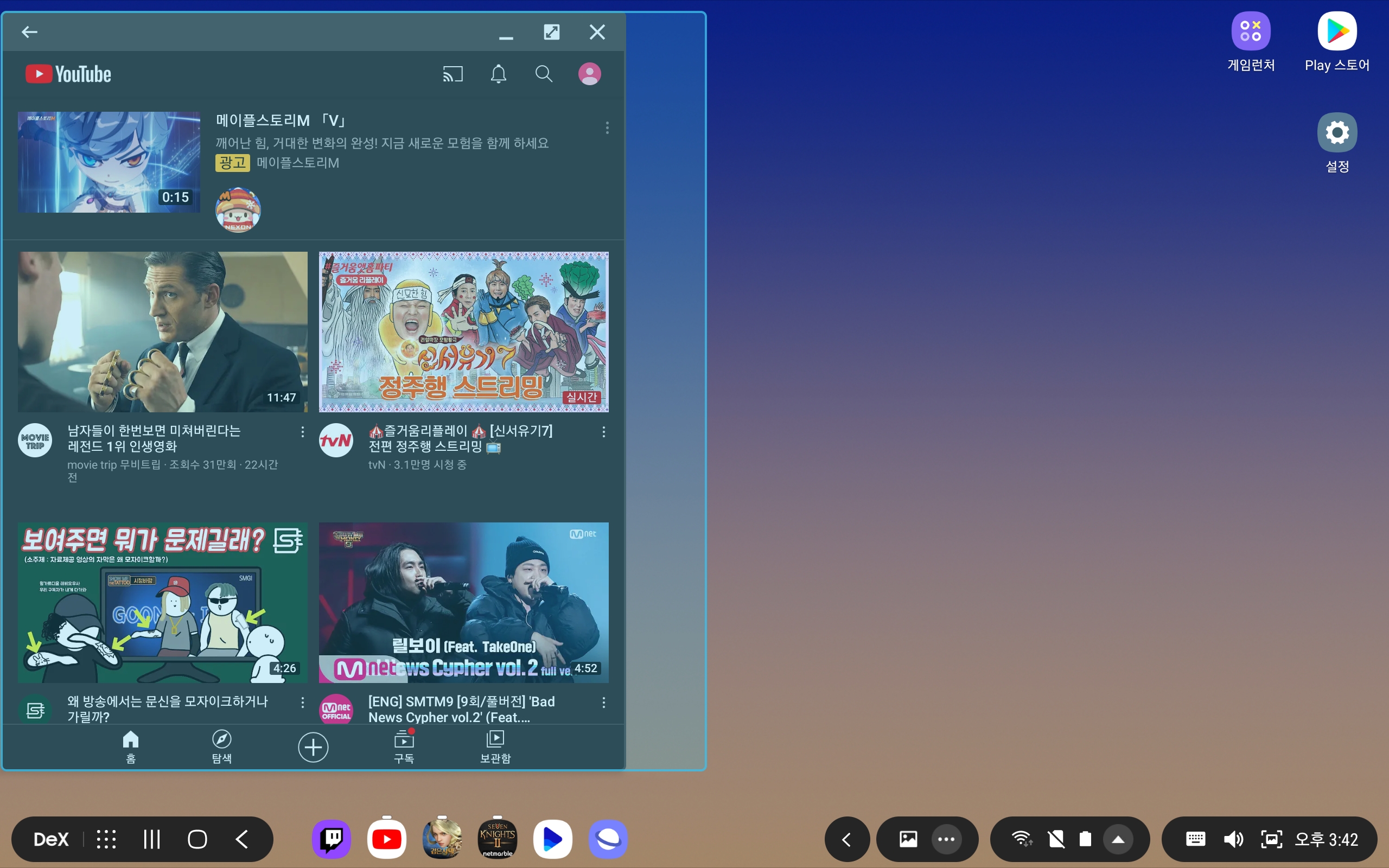This screenshot has width=1389, height=868.
Task: Open the 왜 방송에서는 문신을 video title
Action: click(168, 709)
